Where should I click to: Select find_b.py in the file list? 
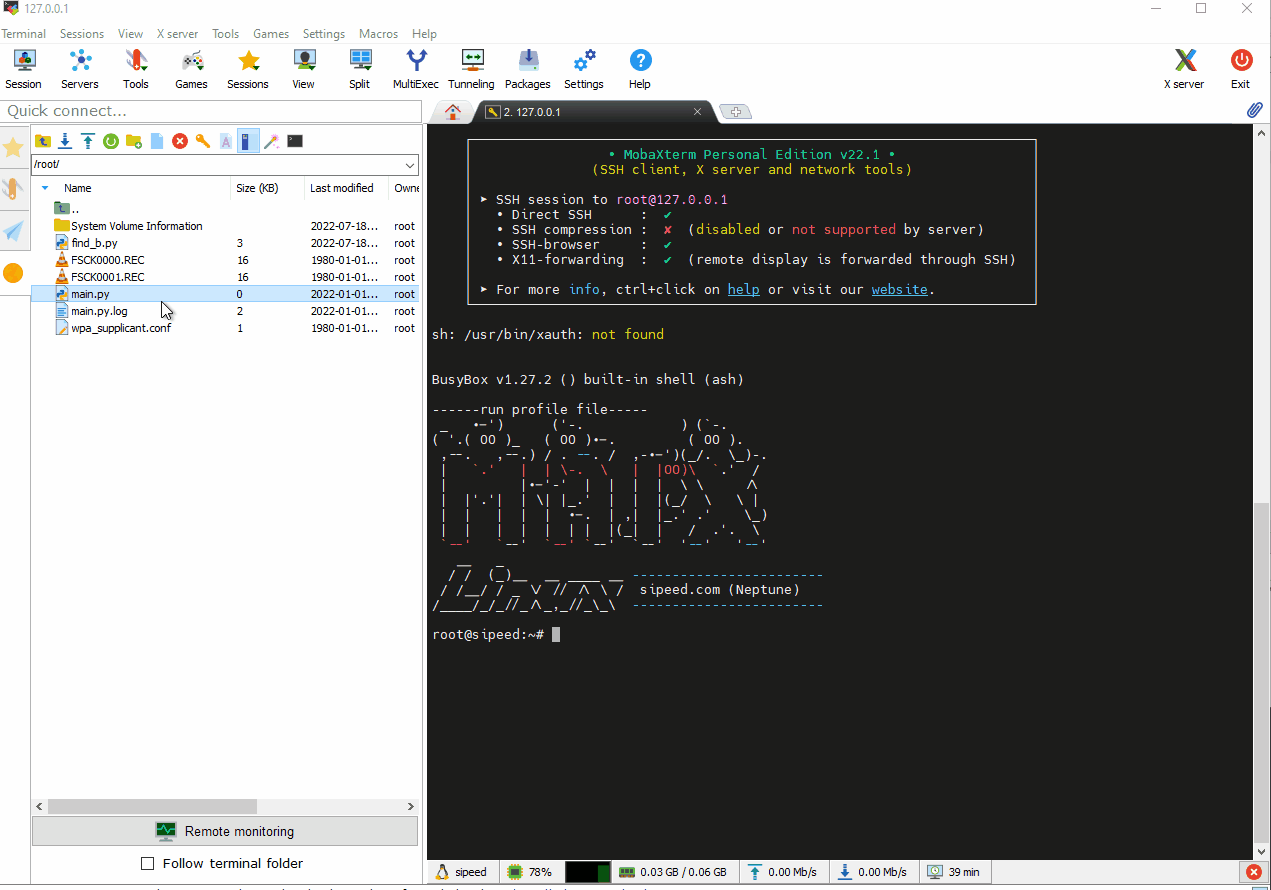point(94,243)
